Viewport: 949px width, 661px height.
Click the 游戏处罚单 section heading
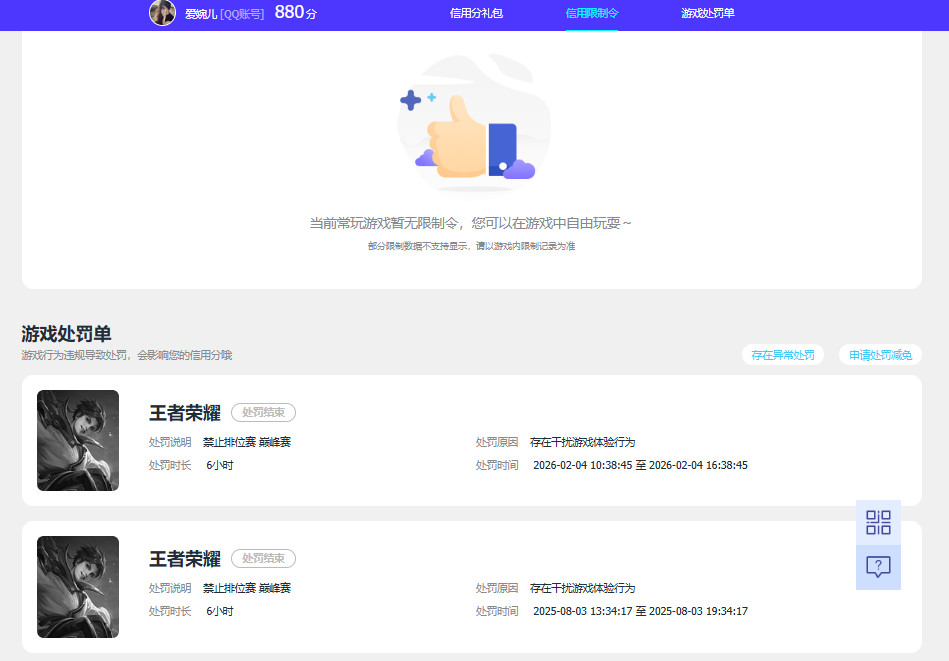coord(67,334)
